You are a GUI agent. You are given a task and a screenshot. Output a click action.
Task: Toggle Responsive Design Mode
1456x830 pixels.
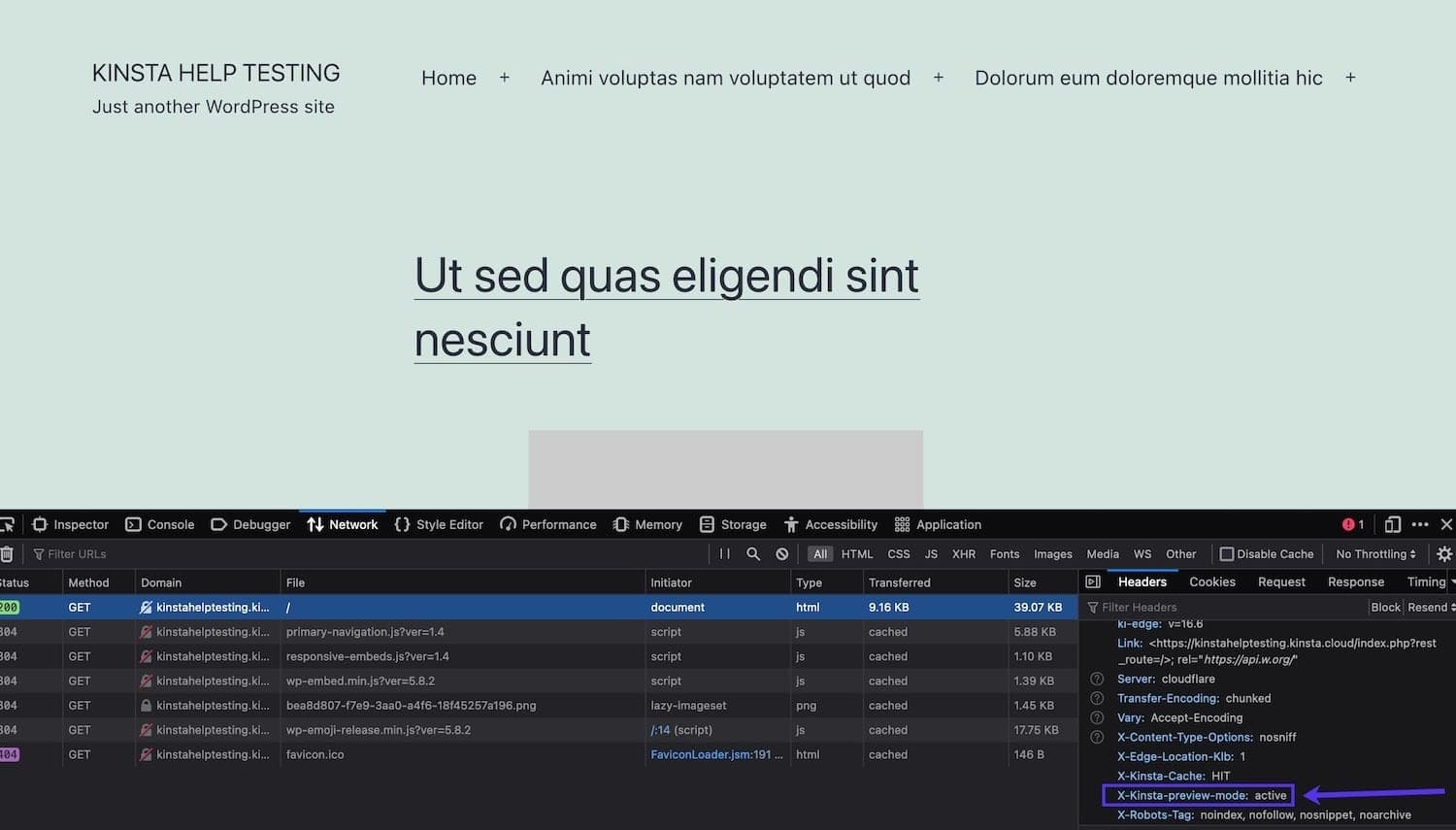(x=1392, y=524)
